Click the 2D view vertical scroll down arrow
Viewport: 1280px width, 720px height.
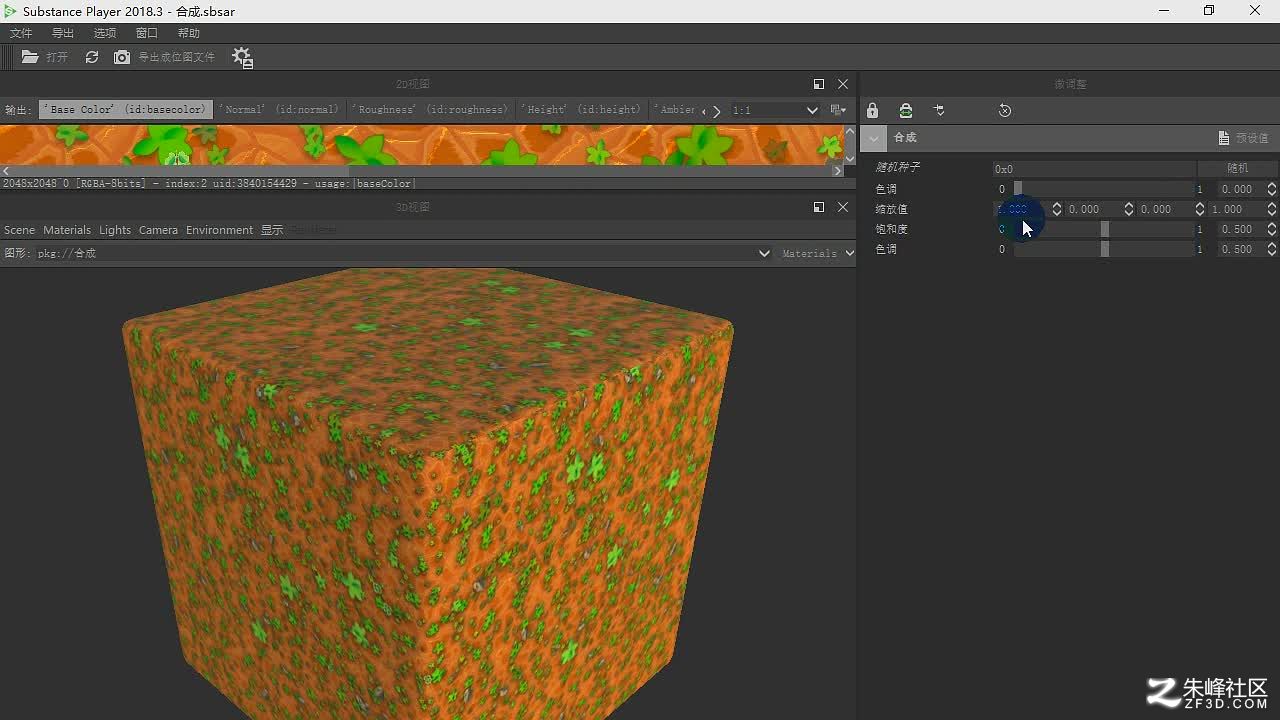coord(850,158)
